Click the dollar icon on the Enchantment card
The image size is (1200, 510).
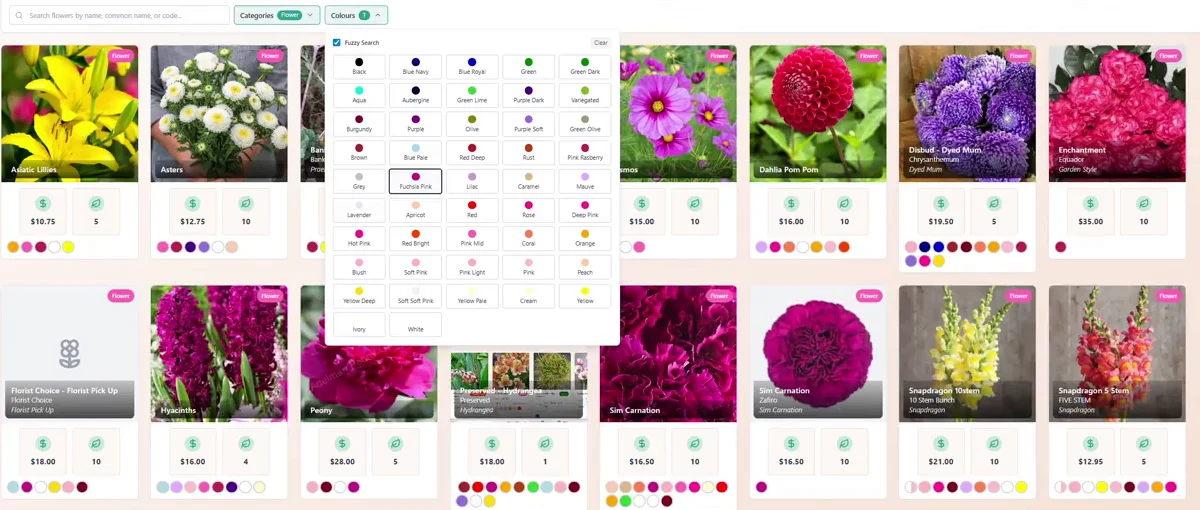pos(1091,203)
